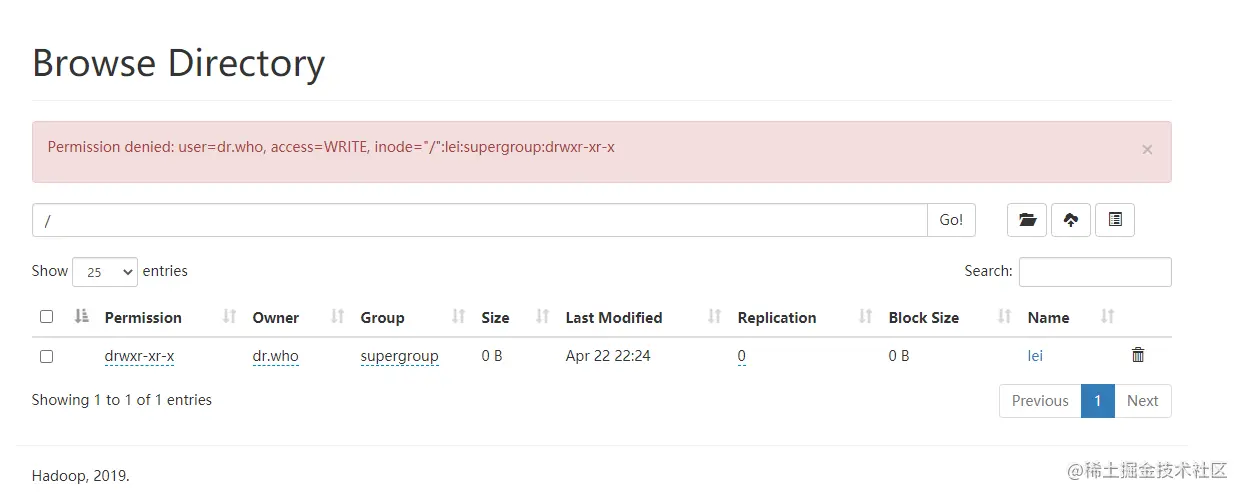This screenshot has height=497, width=1244.
Task: Sort by Owner column arrows
Action: [338, 317]
